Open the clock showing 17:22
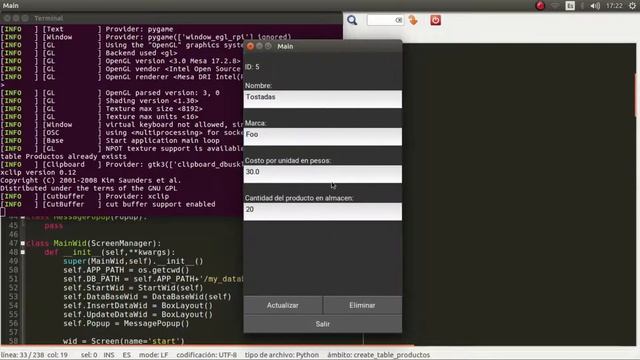The image size is (640, 360). click(614, 5)
